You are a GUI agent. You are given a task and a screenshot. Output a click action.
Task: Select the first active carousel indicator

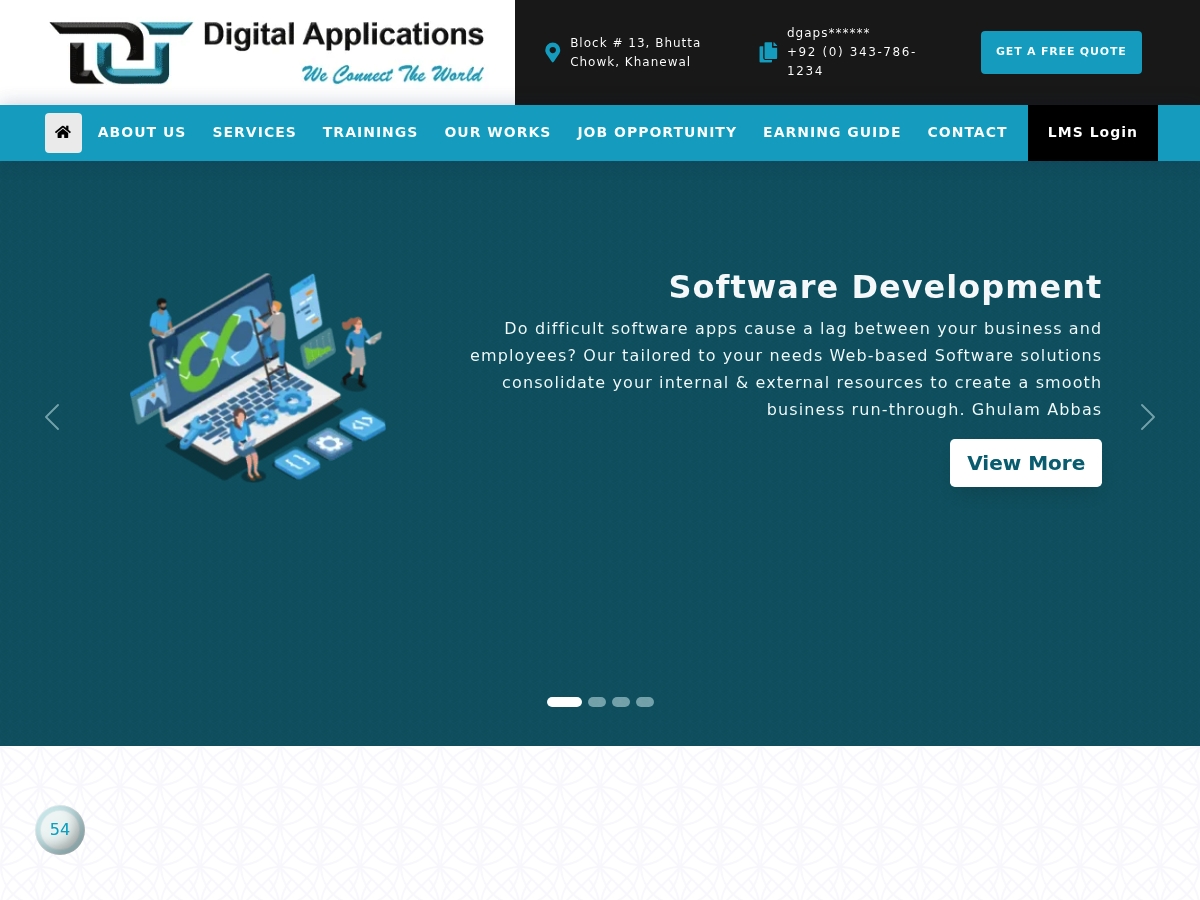click(564, 702)
